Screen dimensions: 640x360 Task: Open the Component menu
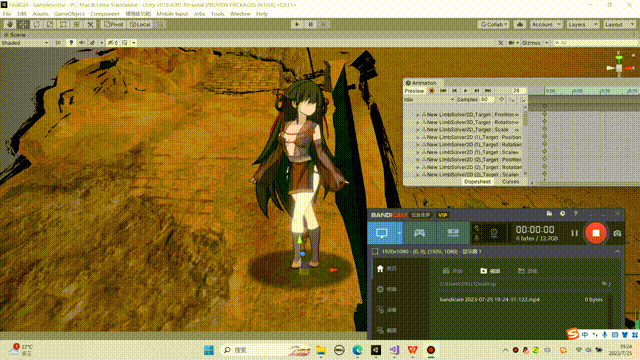pyautogui.click(x=104, y=14)
